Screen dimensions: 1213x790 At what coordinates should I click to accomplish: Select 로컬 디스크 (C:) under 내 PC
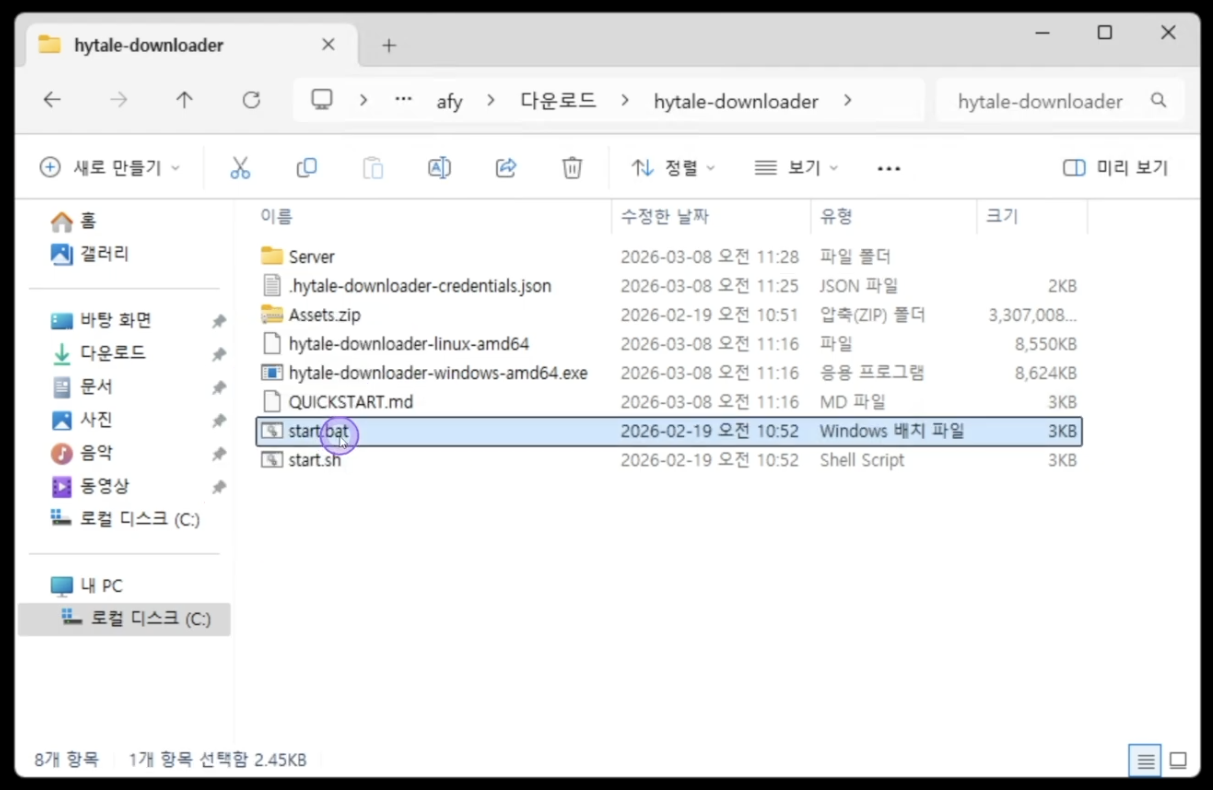(x=124, y=619)
